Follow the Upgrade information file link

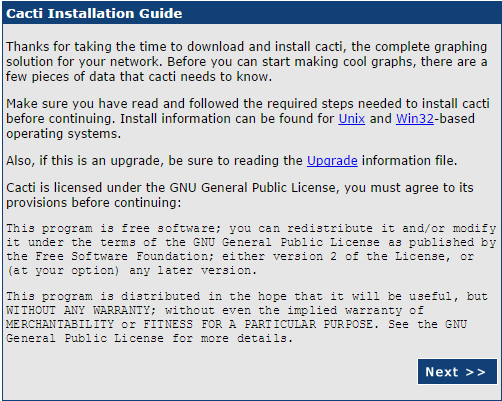(x=332, y=161)
